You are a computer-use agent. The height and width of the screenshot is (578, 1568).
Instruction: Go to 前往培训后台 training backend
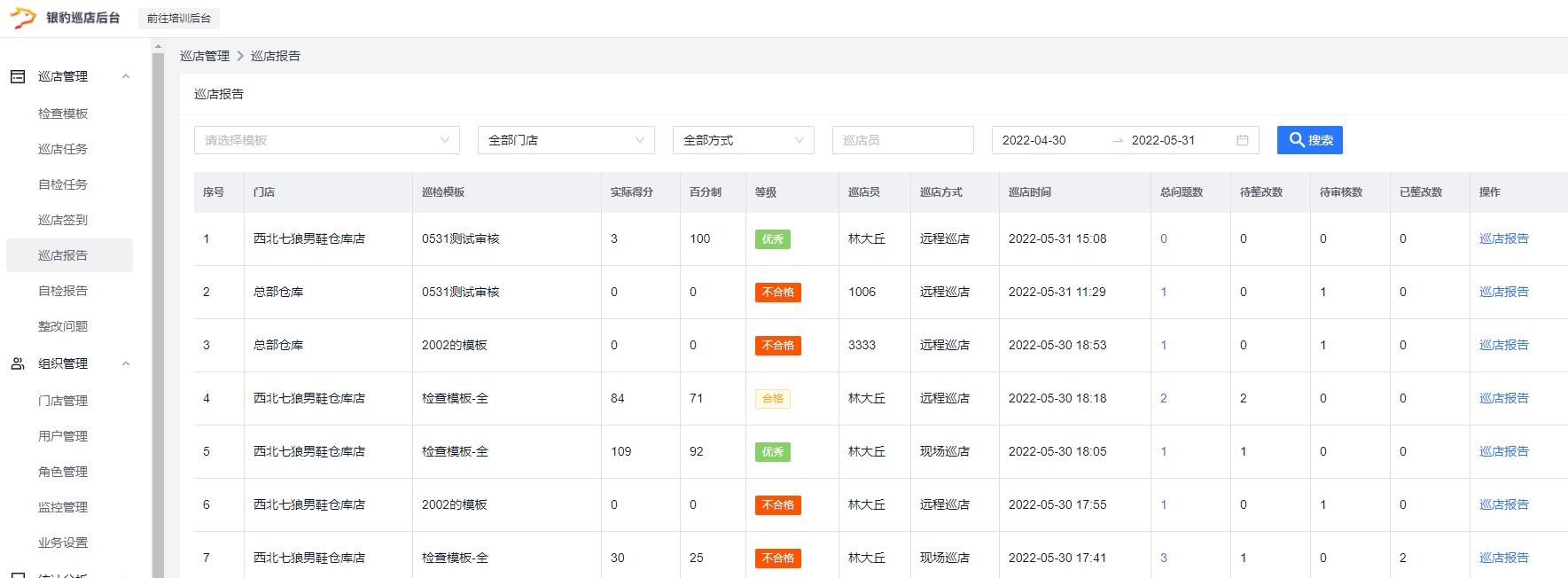click(x=179, y=19)
